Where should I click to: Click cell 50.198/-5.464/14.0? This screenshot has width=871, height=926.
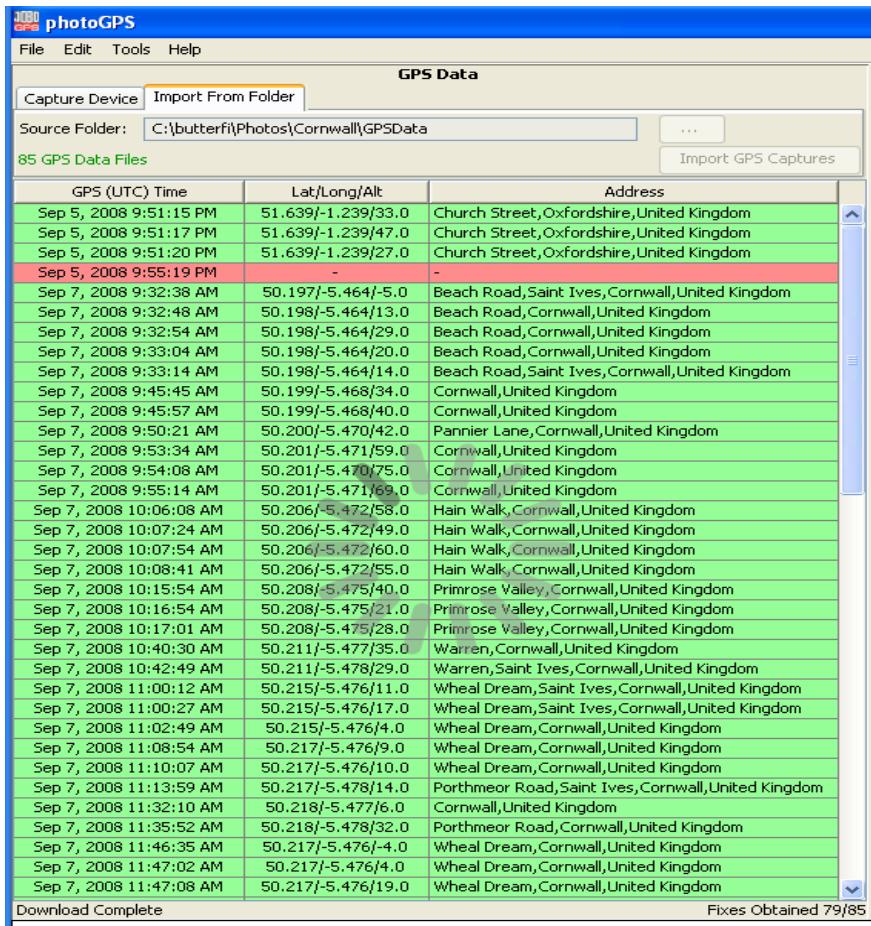click(335, 371)
